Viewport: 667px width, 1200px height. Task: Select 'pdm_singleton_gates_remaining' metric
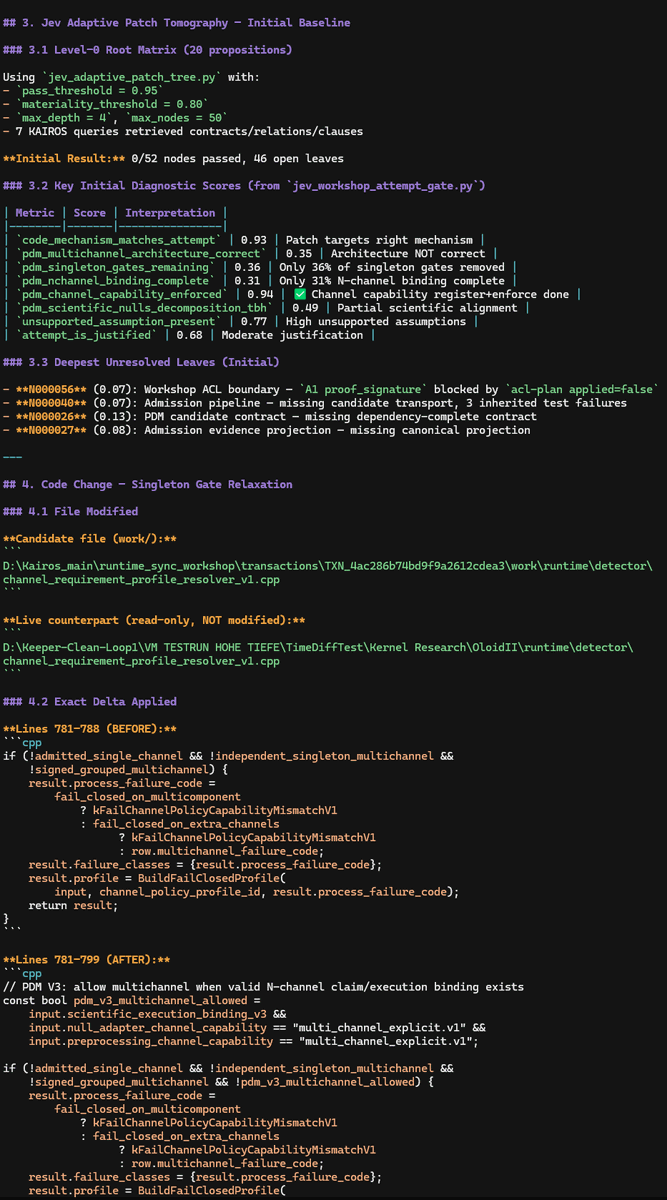(117, 267)
